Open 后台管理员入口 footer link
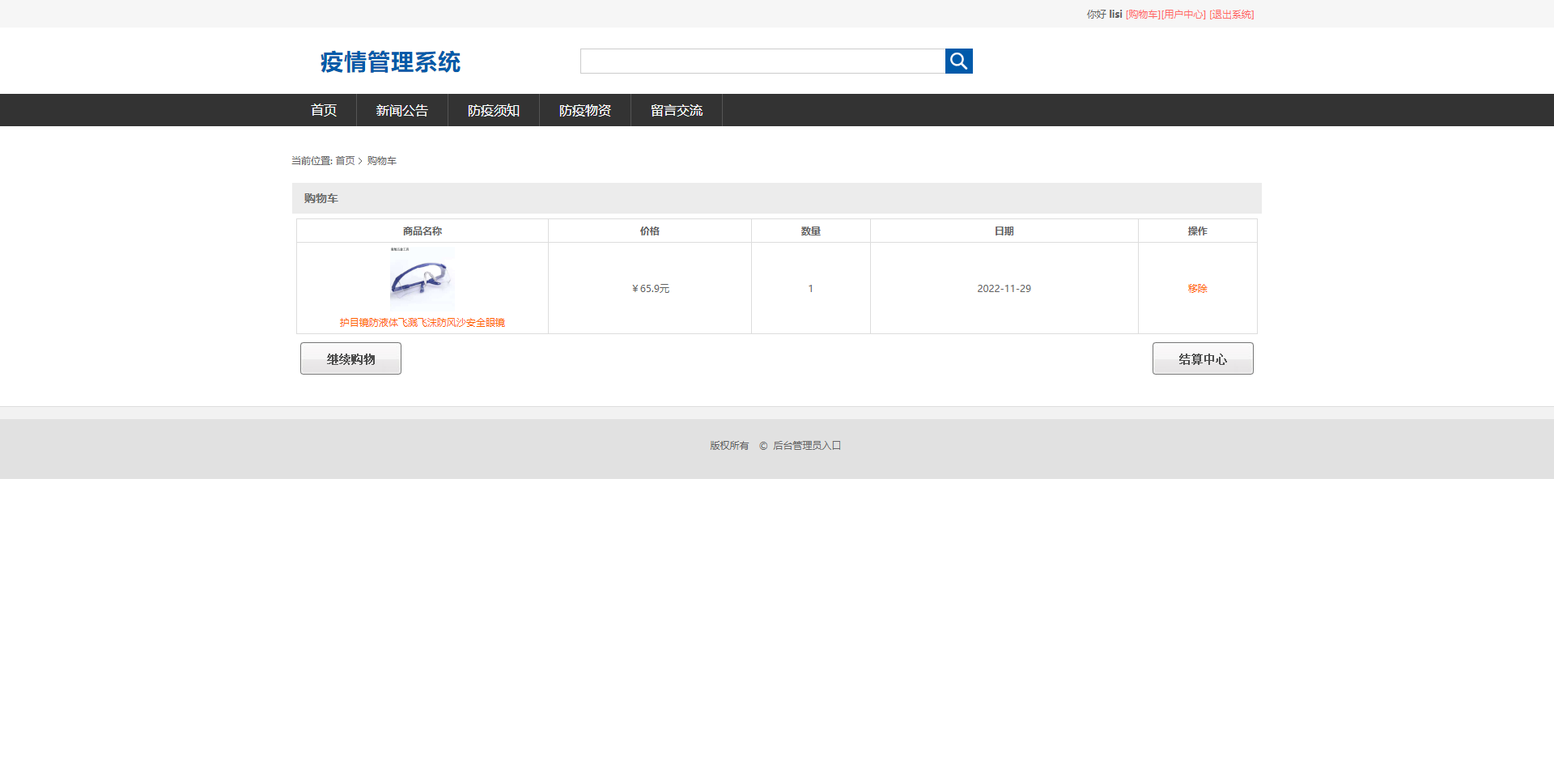The height and width of the screenshot is (784, 1554). click(x=807, y=446)
